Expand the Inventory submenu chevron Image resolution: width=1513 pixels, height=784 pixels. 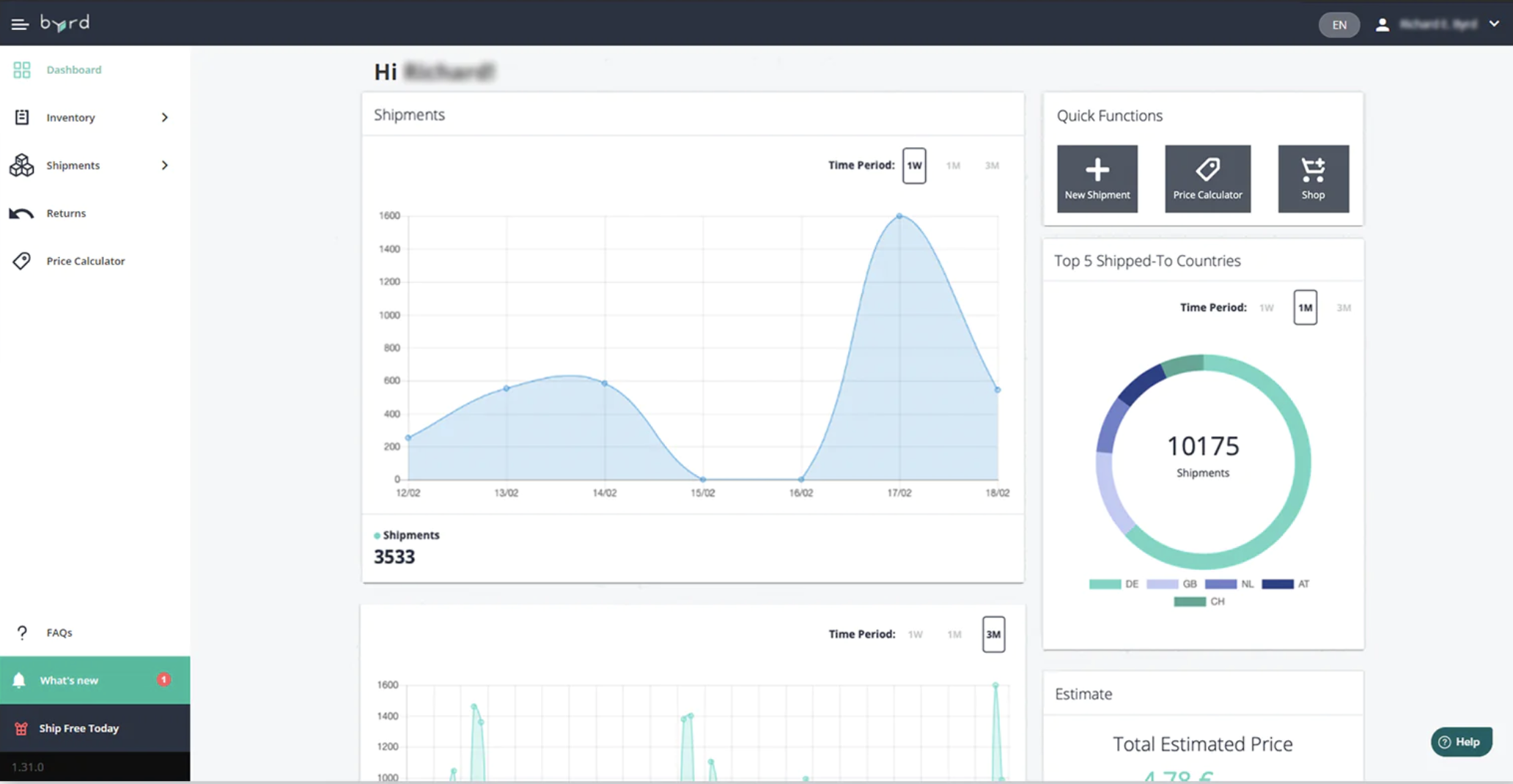click(x=165, y=117)
